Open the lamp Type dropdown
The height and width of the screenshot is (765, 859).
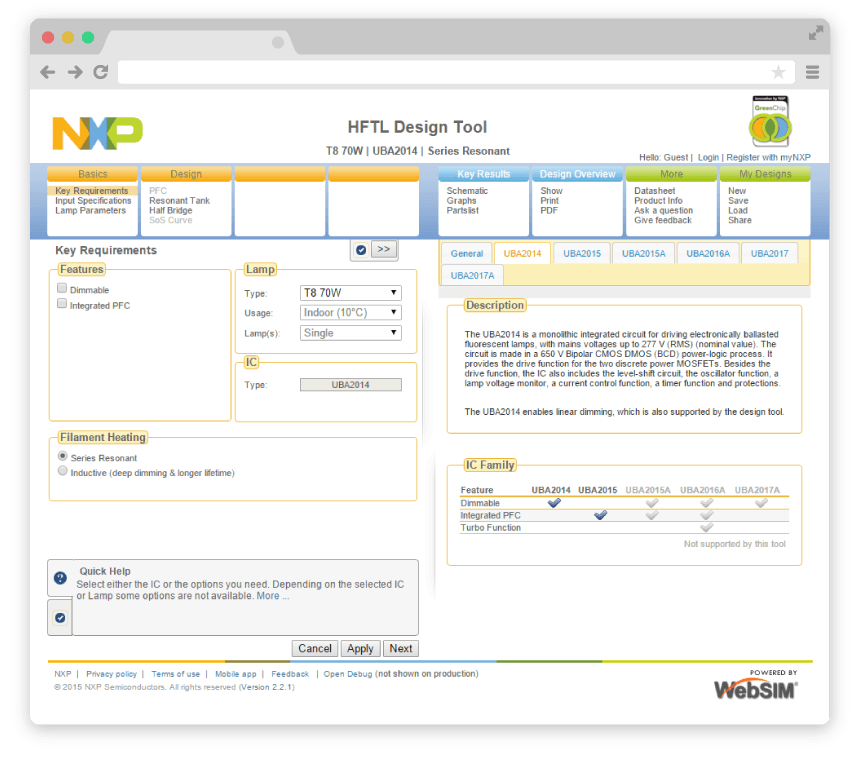coord(351,293)
